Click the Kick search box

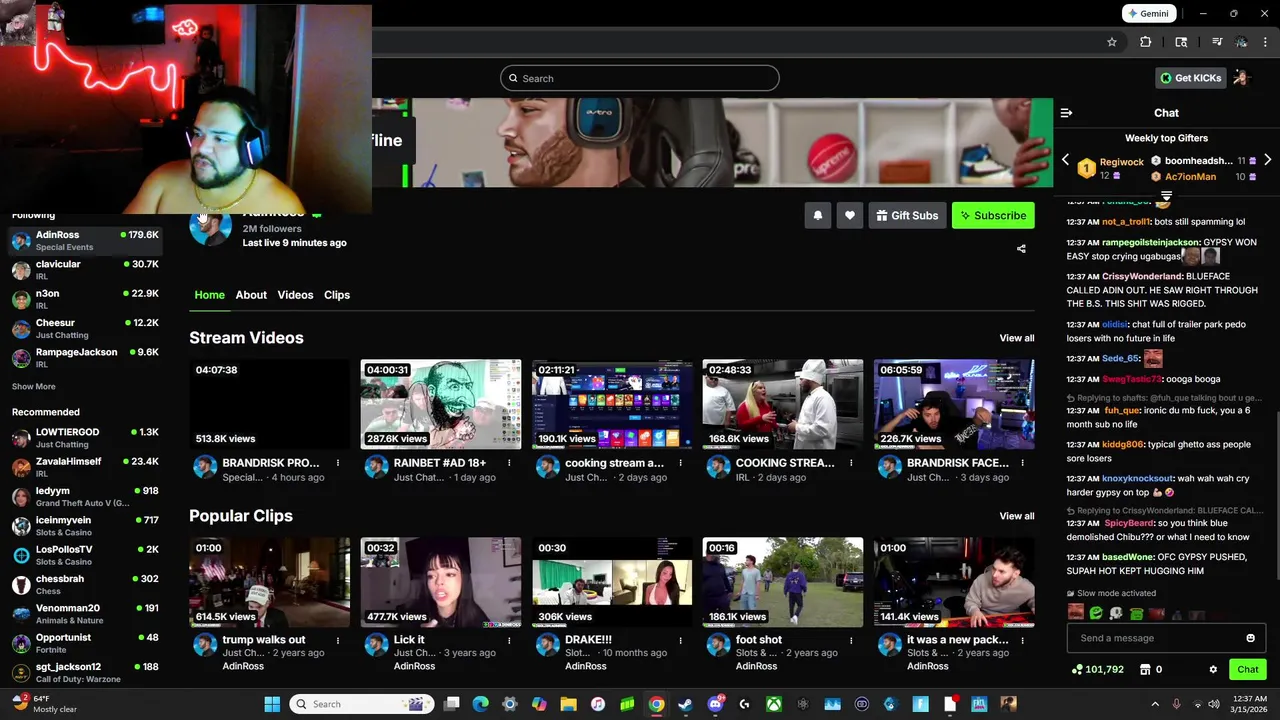pyautogui.click(x=640, y=78)
